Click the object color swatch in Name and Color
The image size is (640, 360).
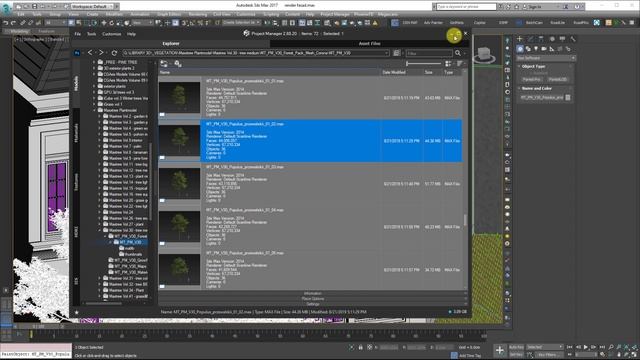click(568, 98)
